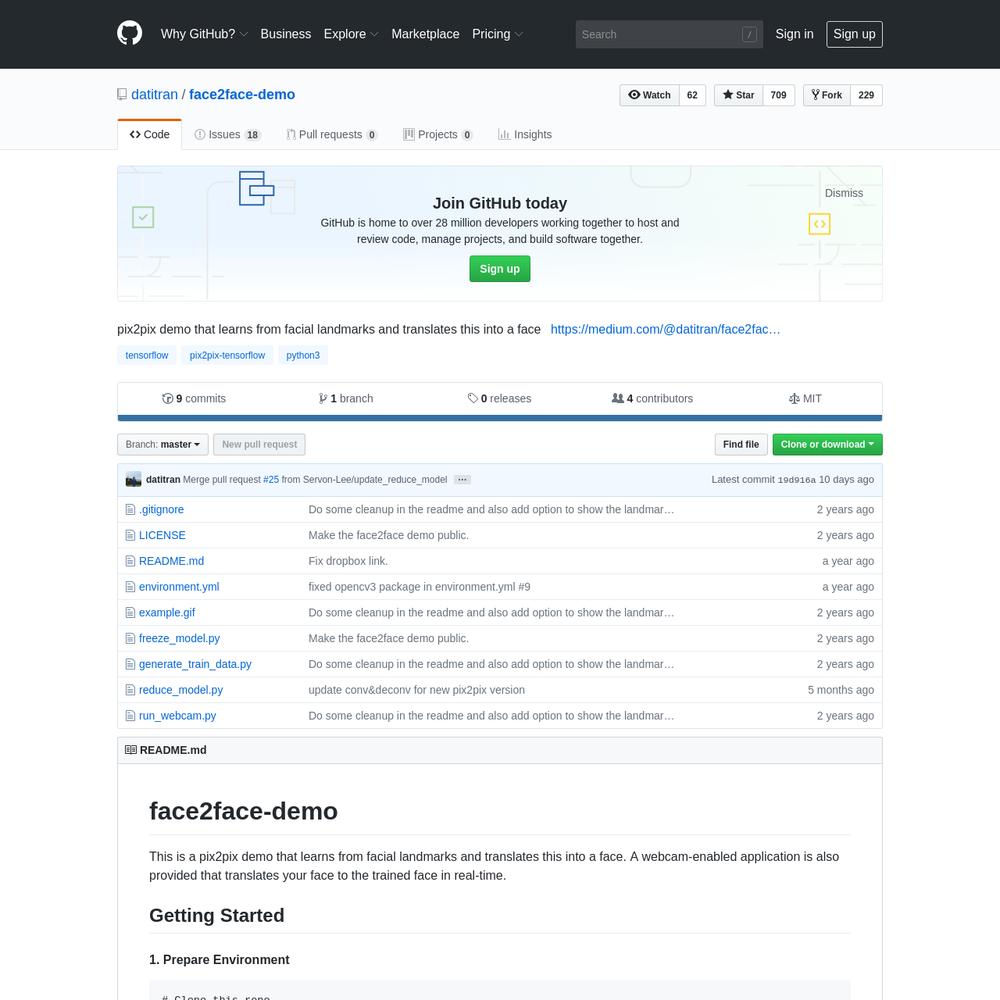Click the file icon beside LICENSE

tap(130, 535)
